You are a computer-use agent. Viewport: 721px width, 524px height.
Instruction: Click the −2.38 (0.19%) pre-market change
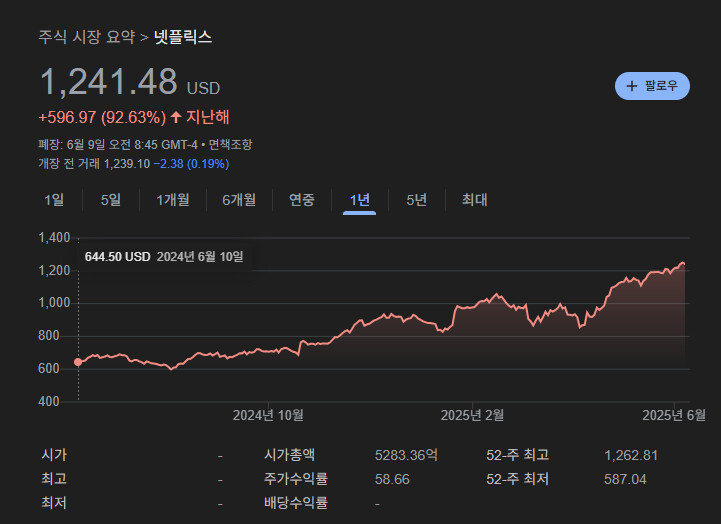coord(191,164)
